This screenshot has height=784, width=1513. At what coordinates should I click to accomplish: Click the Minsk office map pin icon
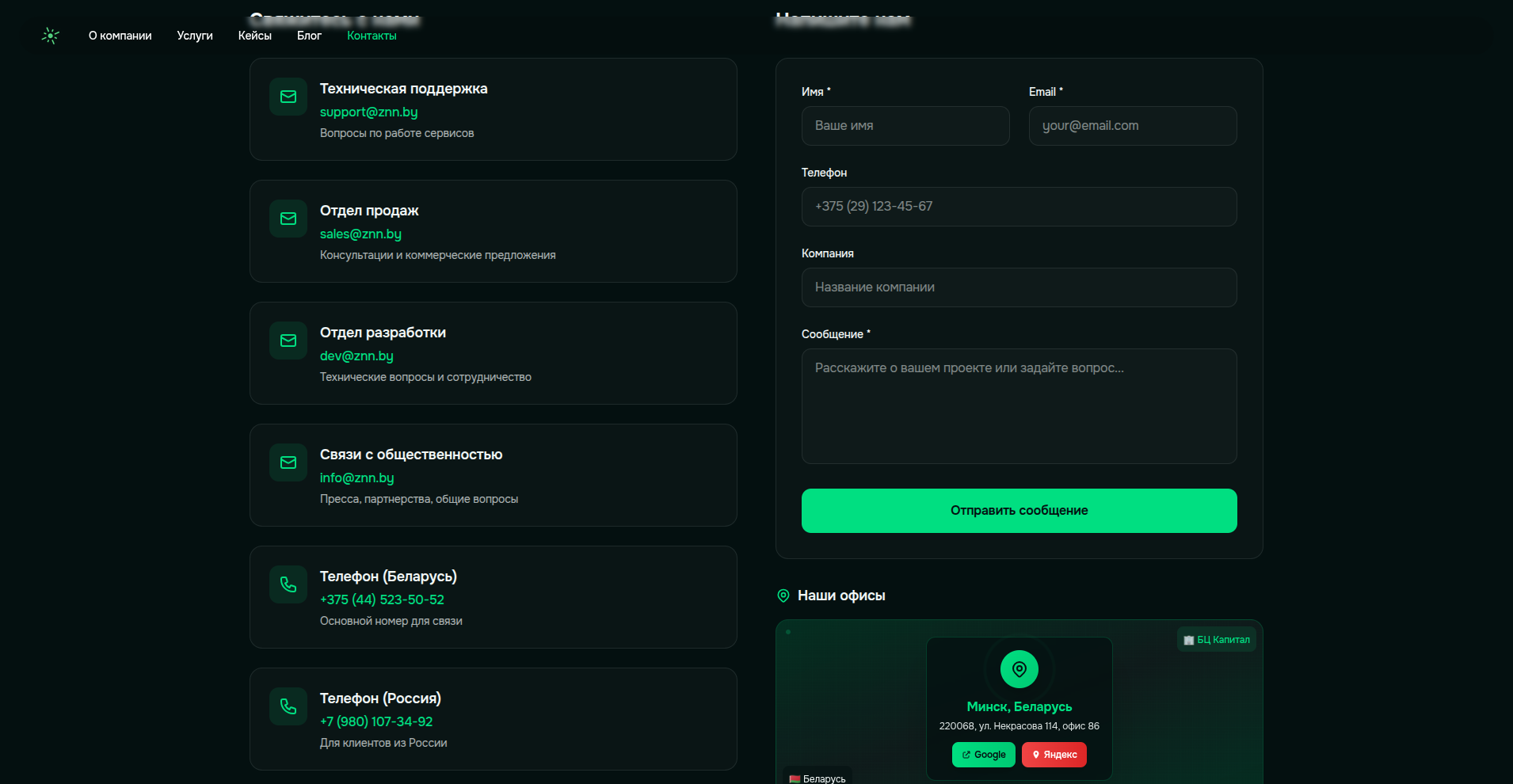1019,669
